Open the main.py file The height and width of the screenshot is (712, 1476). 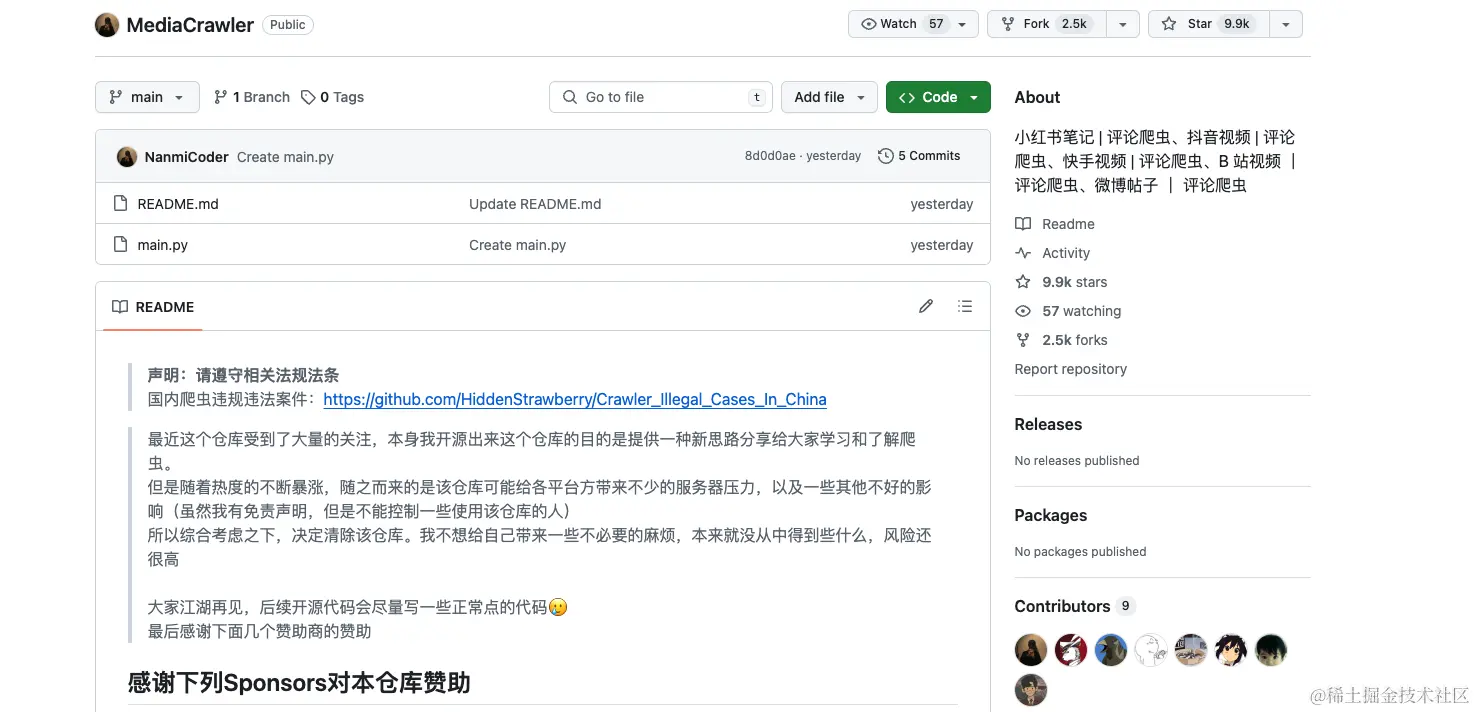pos(163,245)
